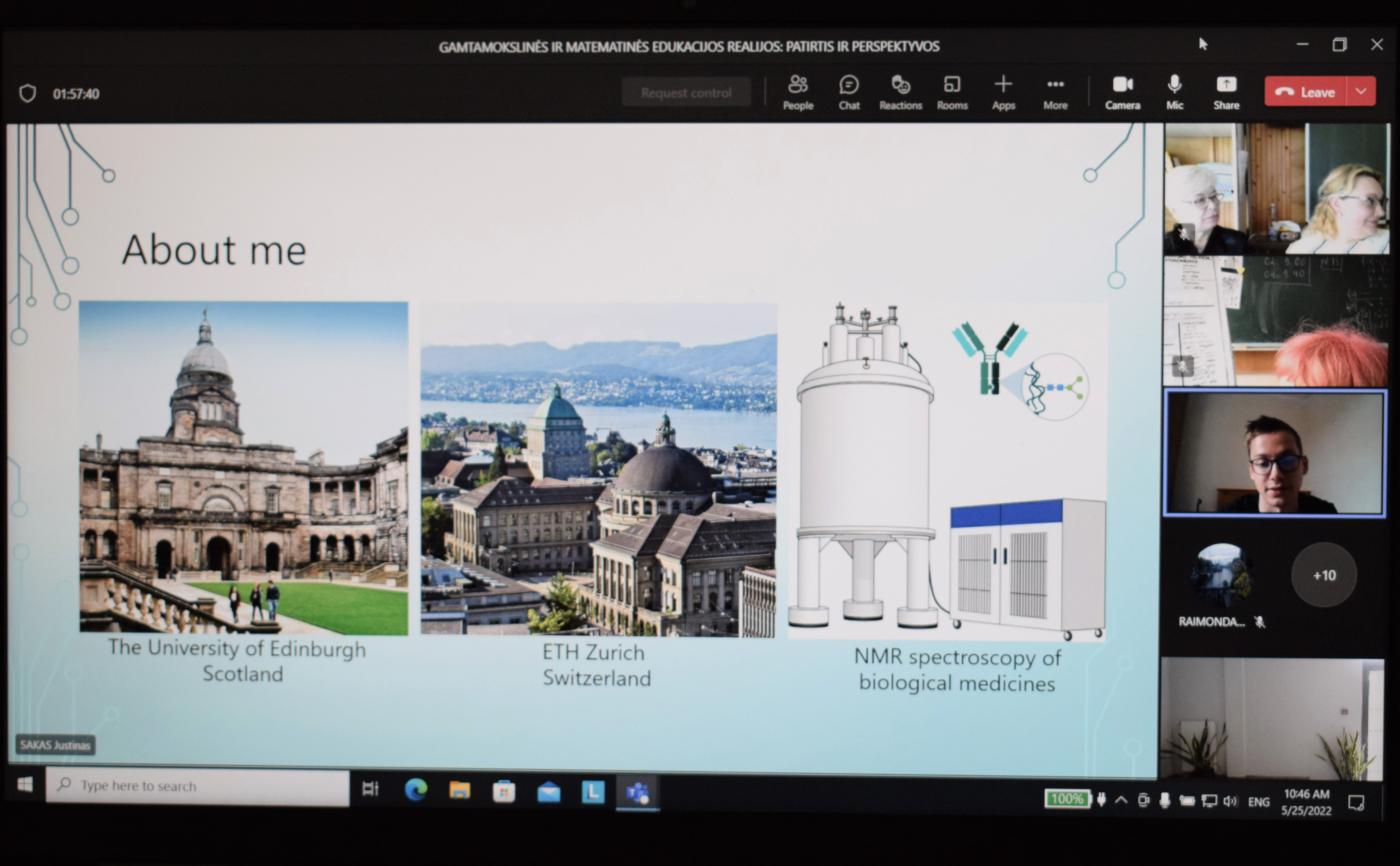Click the shield security icon
This screenshot has width=1400, height=866.
(28, 93)
